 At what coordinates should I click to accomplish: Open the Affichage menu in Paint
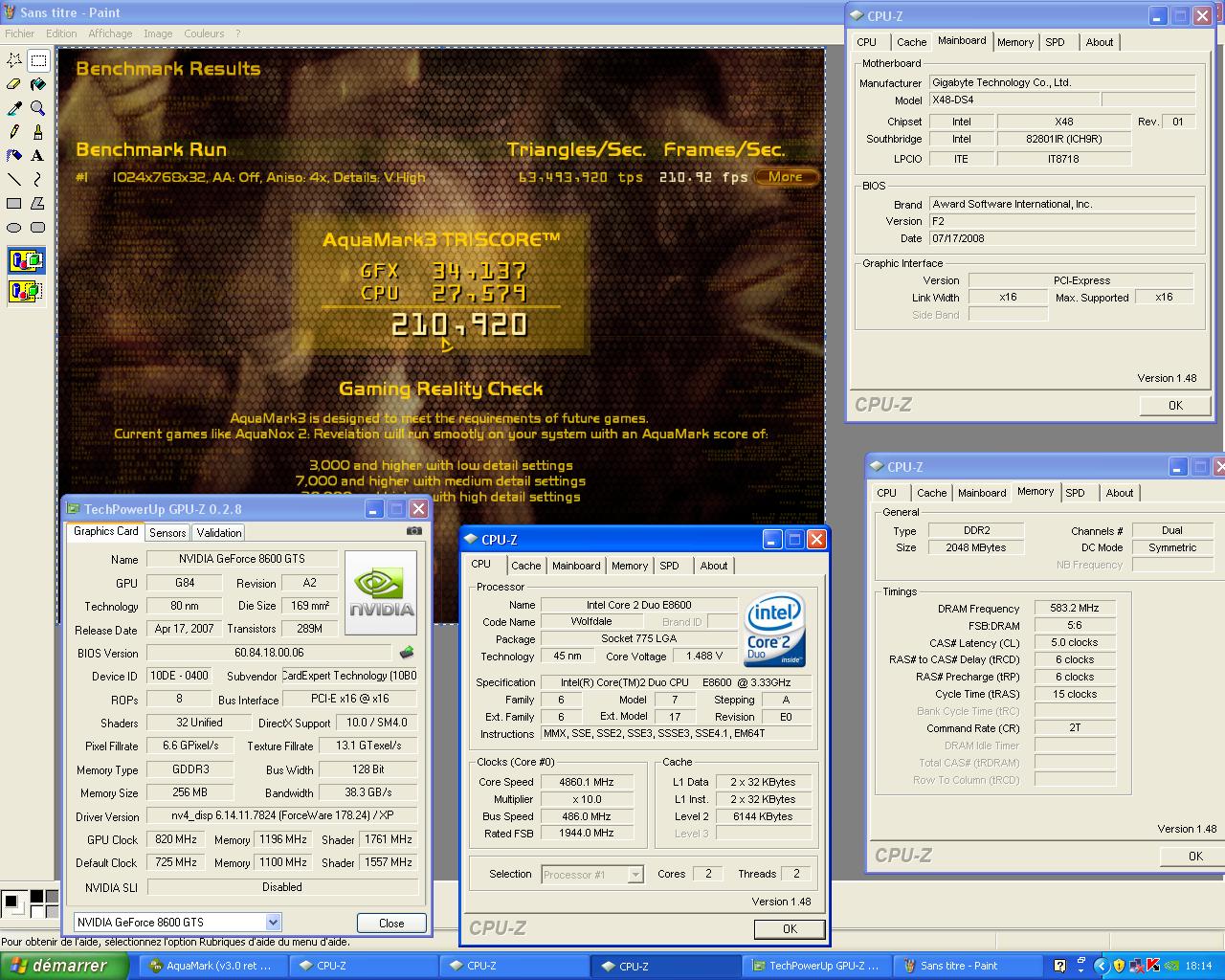coord(110,33)
